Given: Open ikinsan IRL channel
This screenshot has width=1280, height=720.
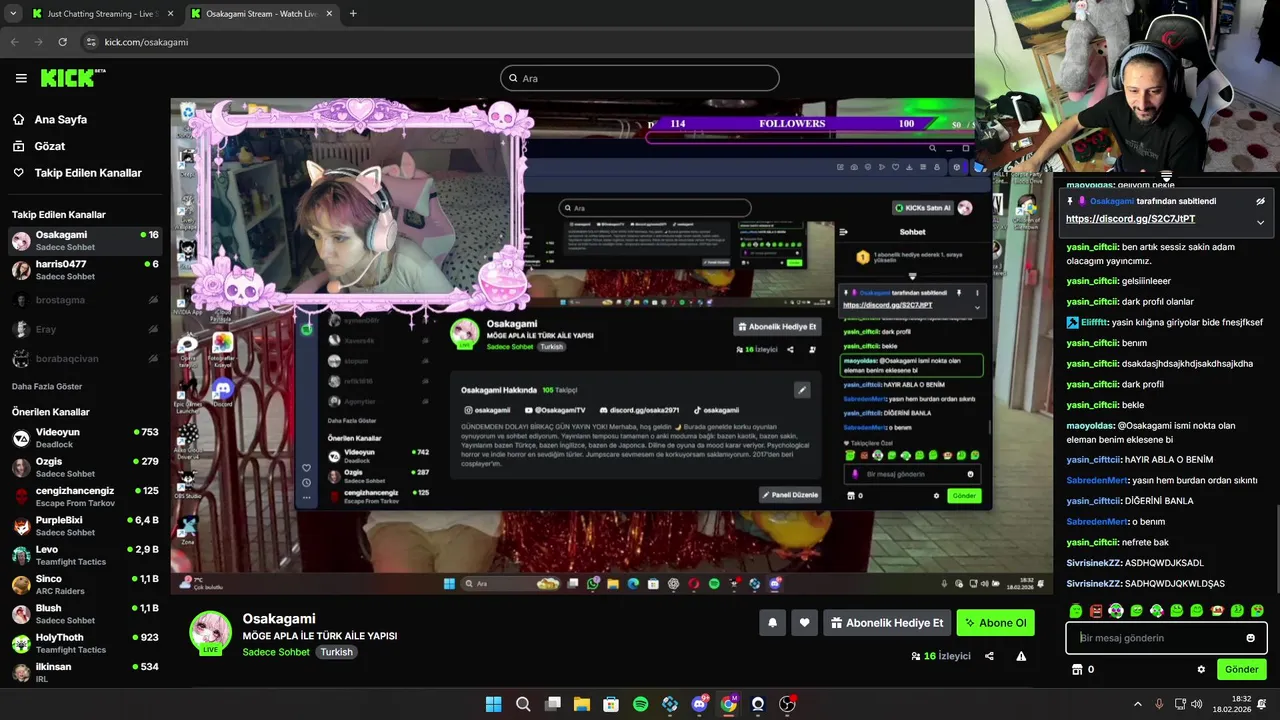Looking at the screenshot, I should pos(85,672).
